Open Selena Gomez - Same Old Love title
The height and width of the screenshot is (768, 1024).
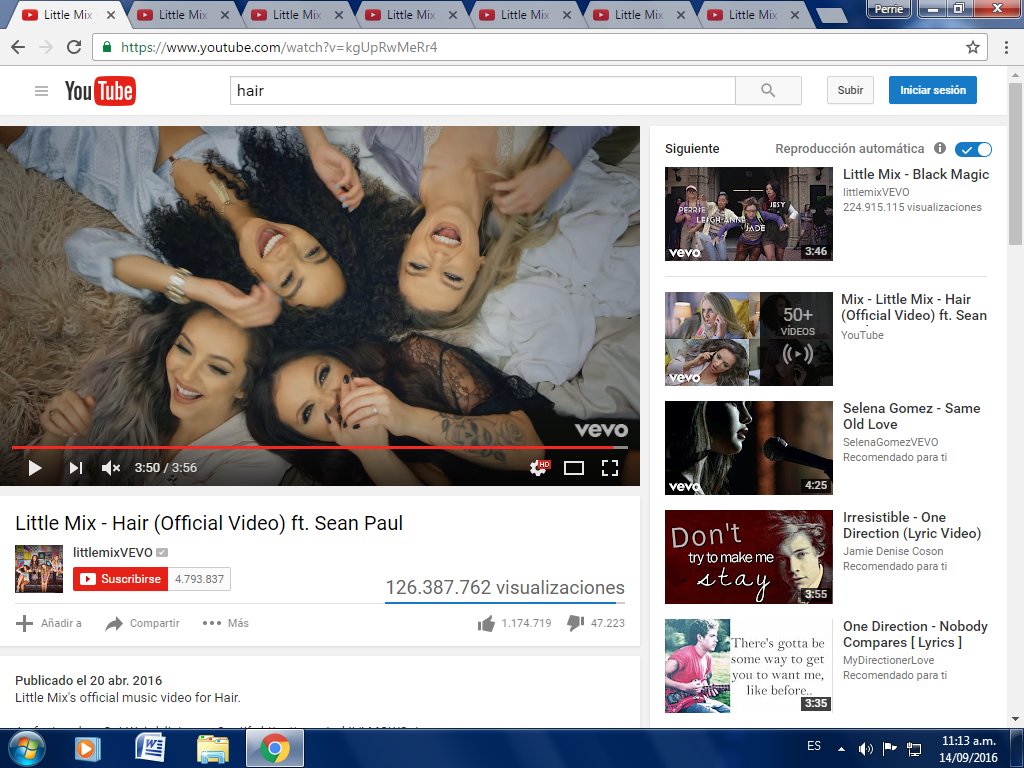pos(912,416)
